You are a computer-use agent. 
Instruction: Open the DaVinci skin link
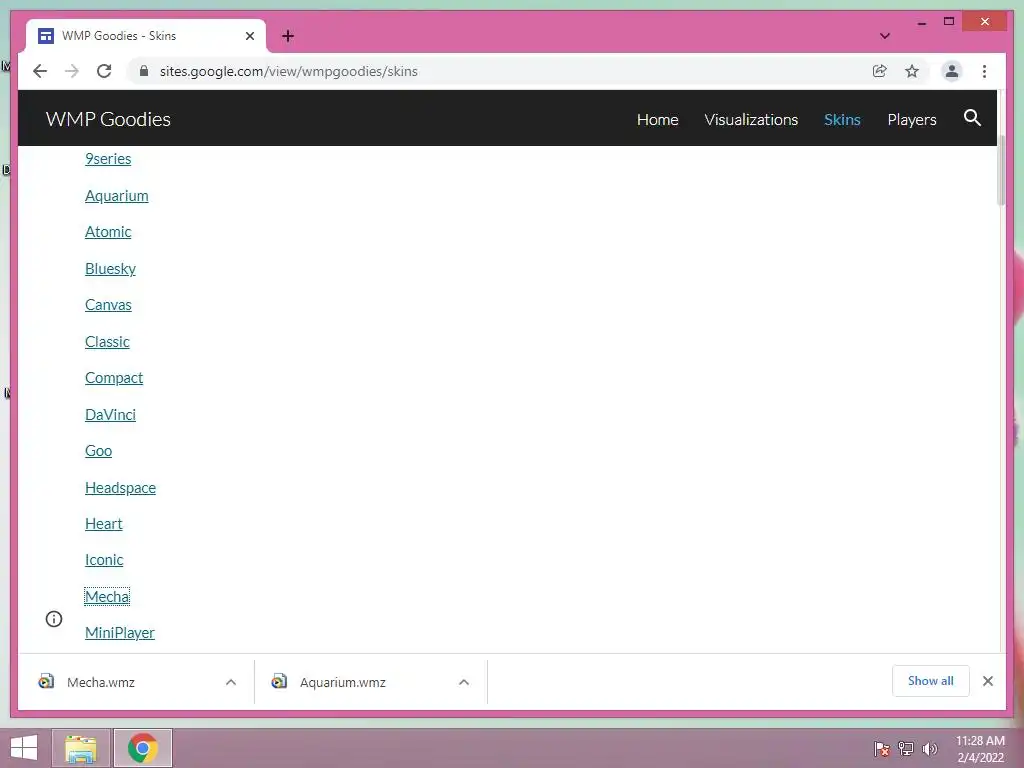pyautogui.click(x=110, y=415)
